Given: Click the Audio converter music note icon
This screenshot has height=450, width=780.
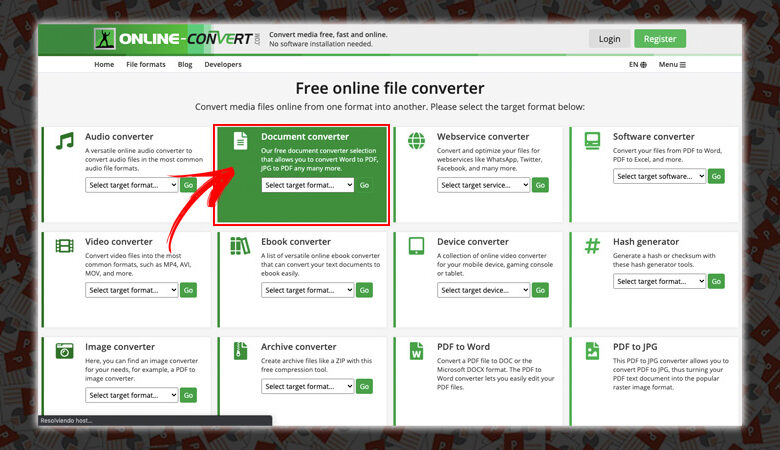Looking at the screenshot, I should click(x=65, y=141).
